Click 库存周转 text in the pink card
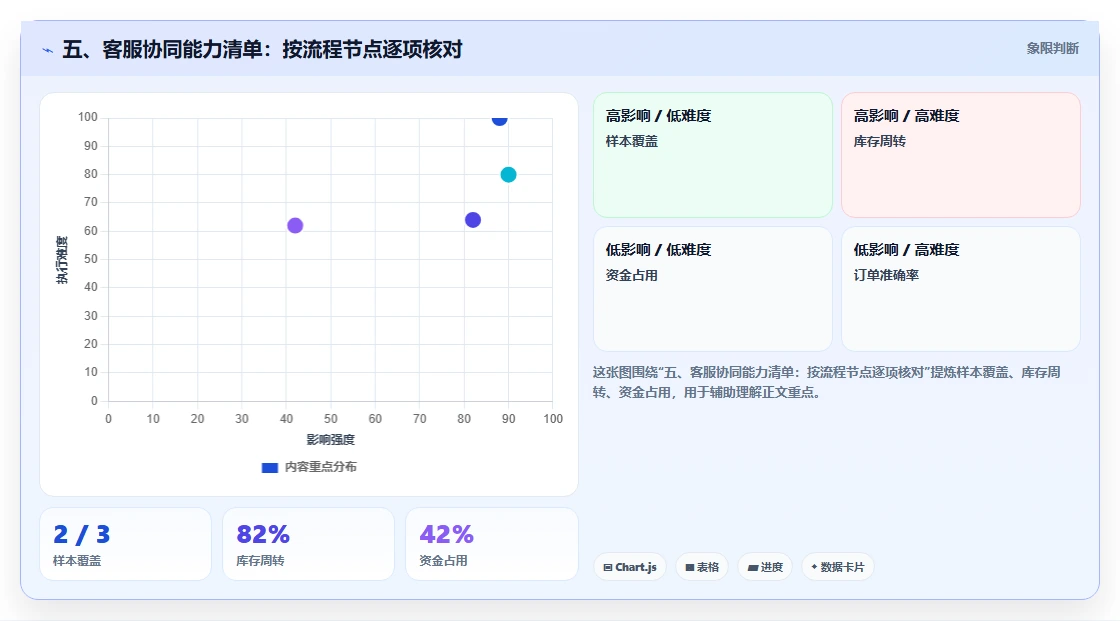Image resolution: width=1120 pixels, height=621 pixels. point(879,141)
